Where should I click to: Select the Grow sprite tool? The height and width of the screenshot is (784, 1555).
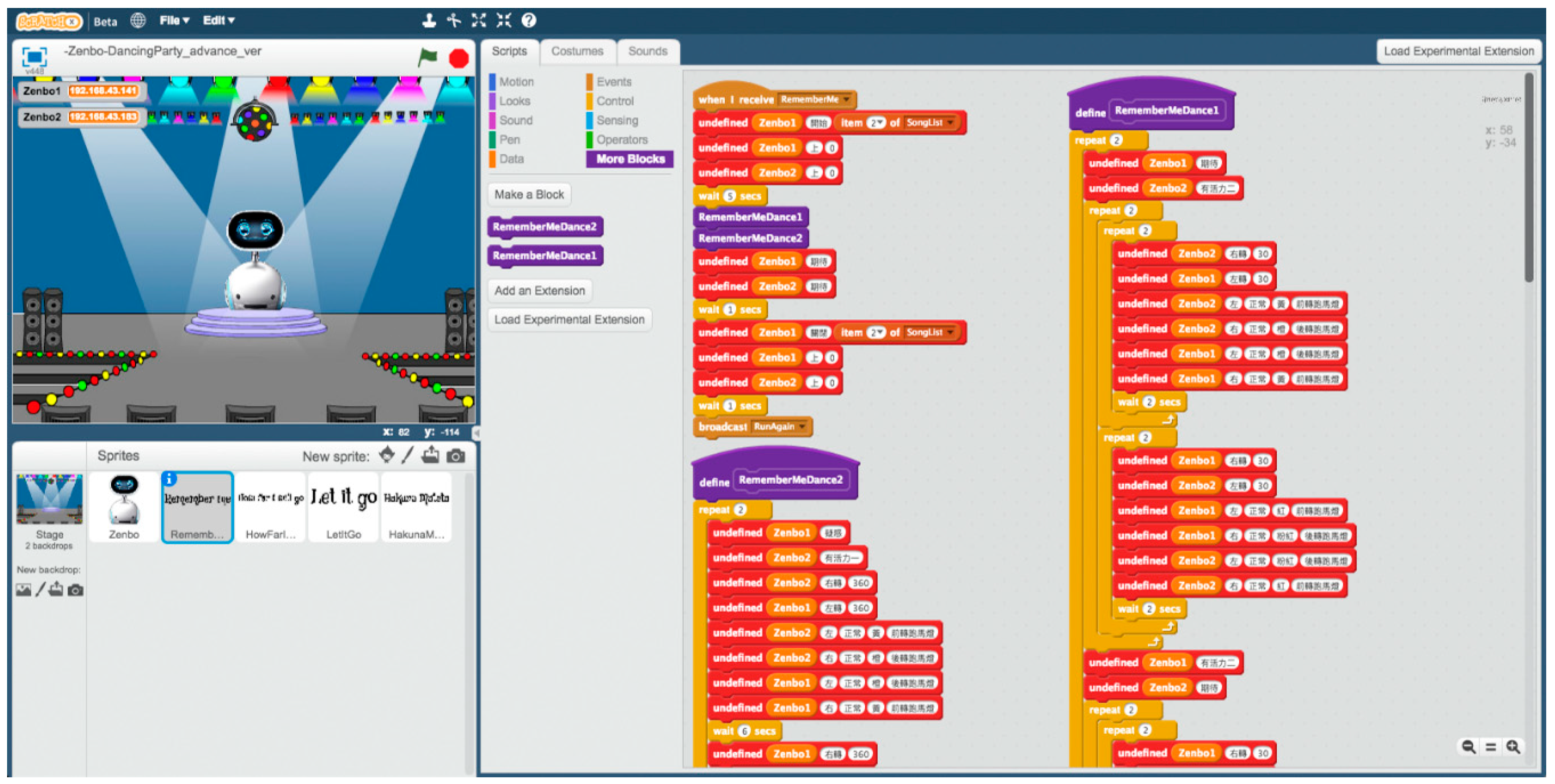(x=479, y=21)
